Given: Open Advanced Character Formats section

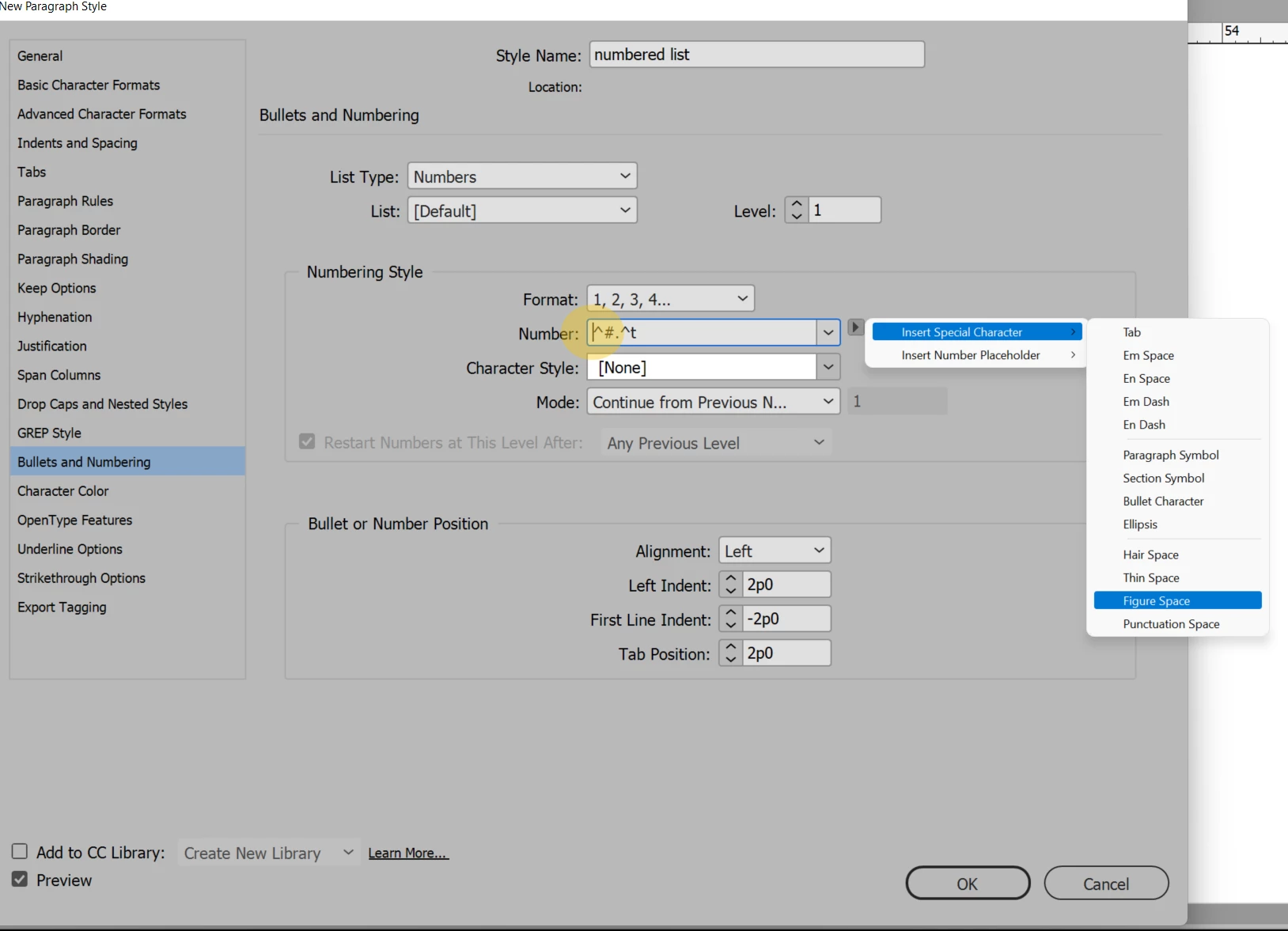Looking at the screenshot, I should 127,114.
